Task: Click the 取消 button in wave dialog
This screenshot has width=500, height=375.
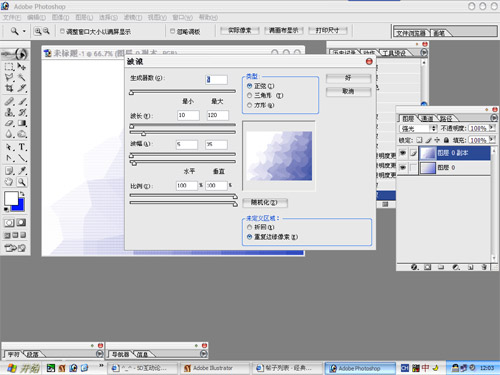Action: 348,91
